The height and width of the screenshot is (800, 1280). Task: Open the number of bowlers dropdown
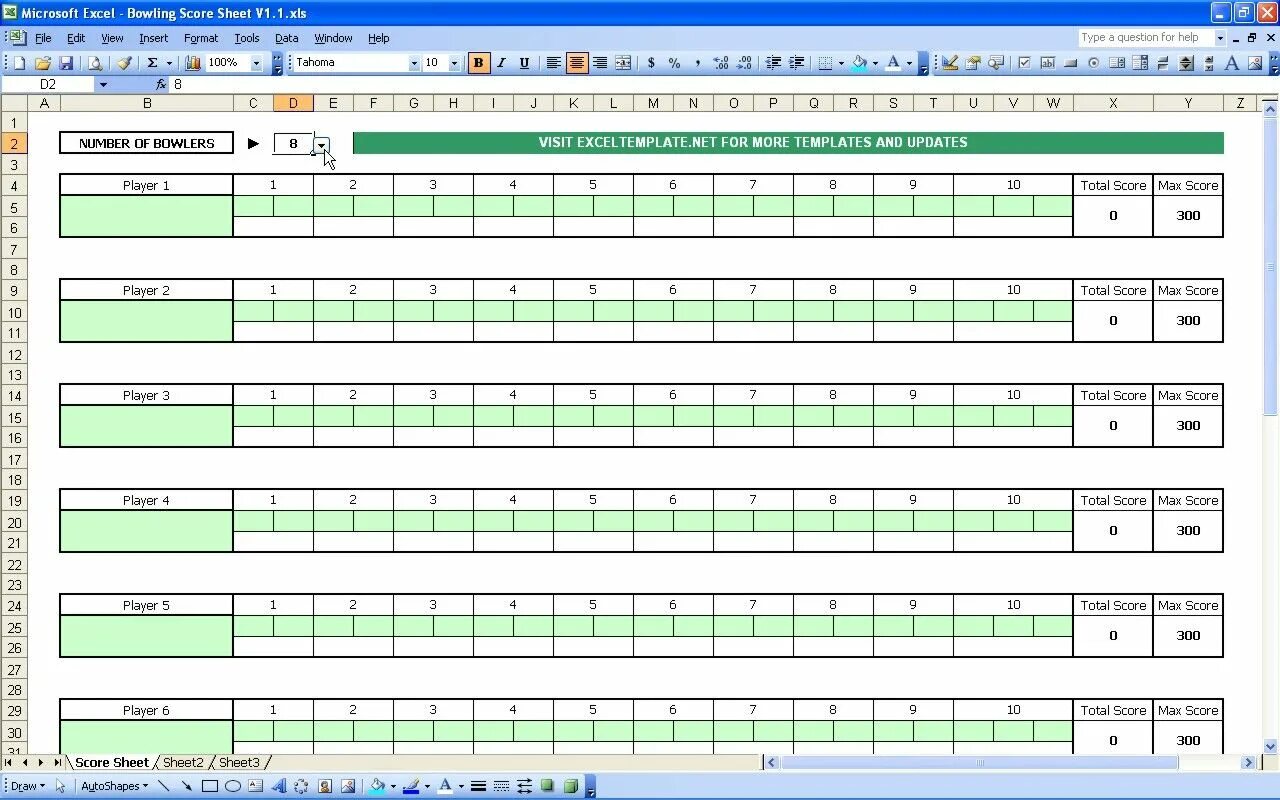322,144
